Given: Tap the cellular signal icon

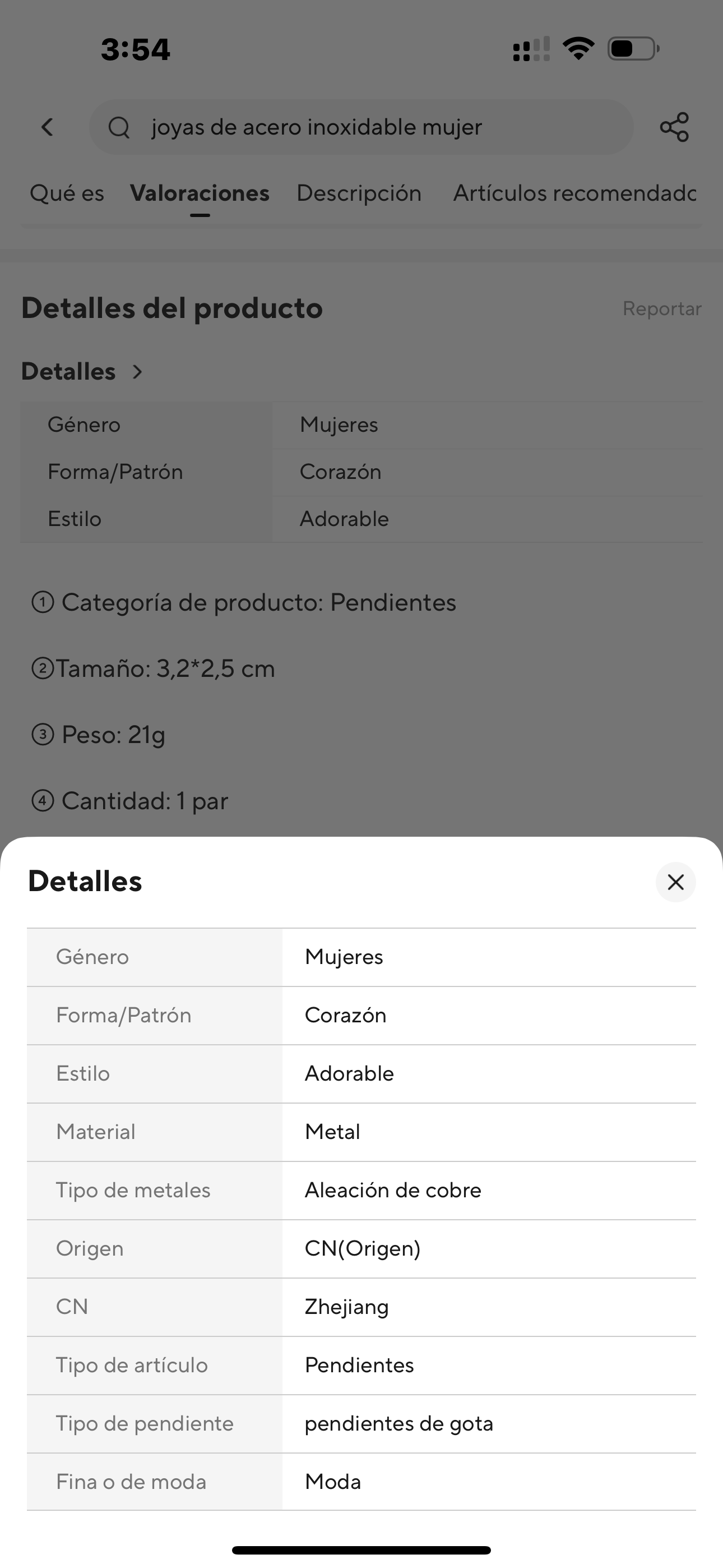Looking at the screenshot, I should [x=531, y=49].
